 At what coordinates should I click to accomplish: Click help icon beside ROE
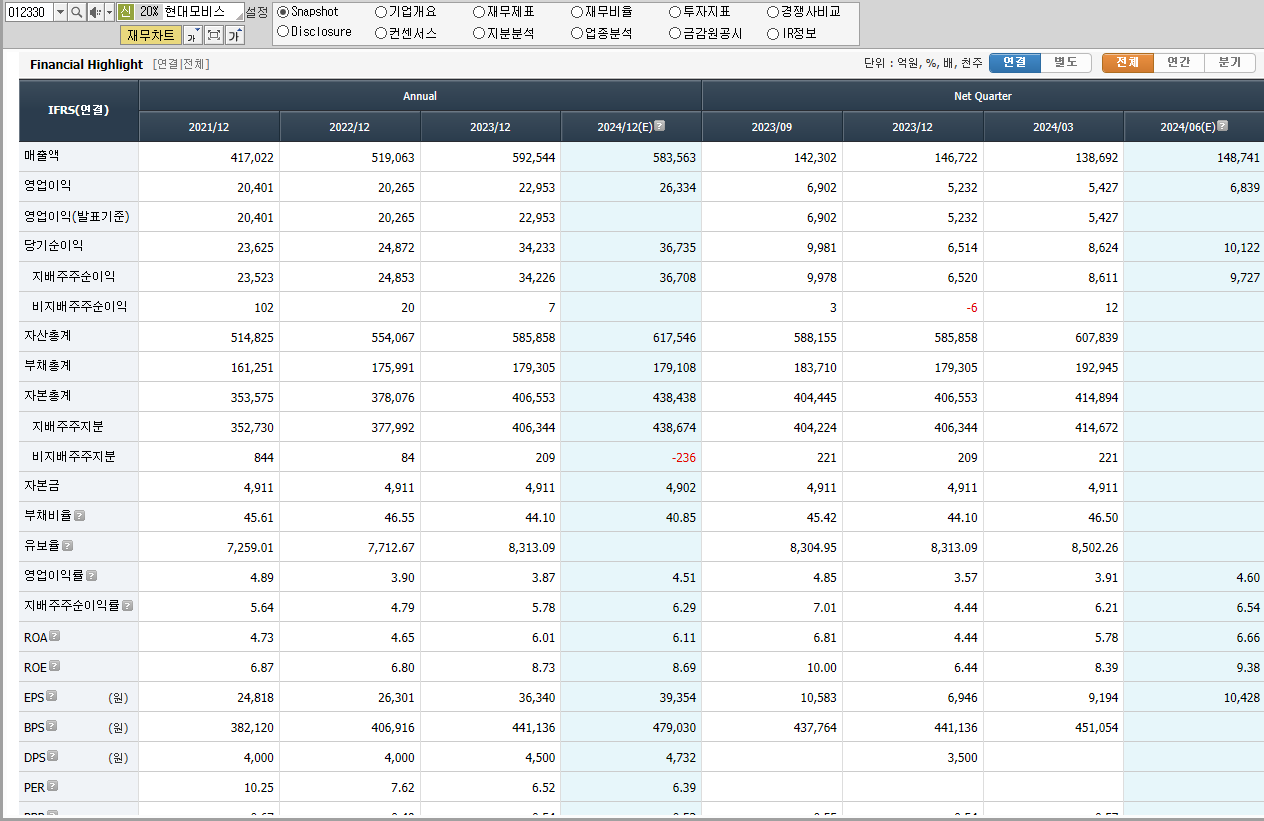click(x=55, y=666)
